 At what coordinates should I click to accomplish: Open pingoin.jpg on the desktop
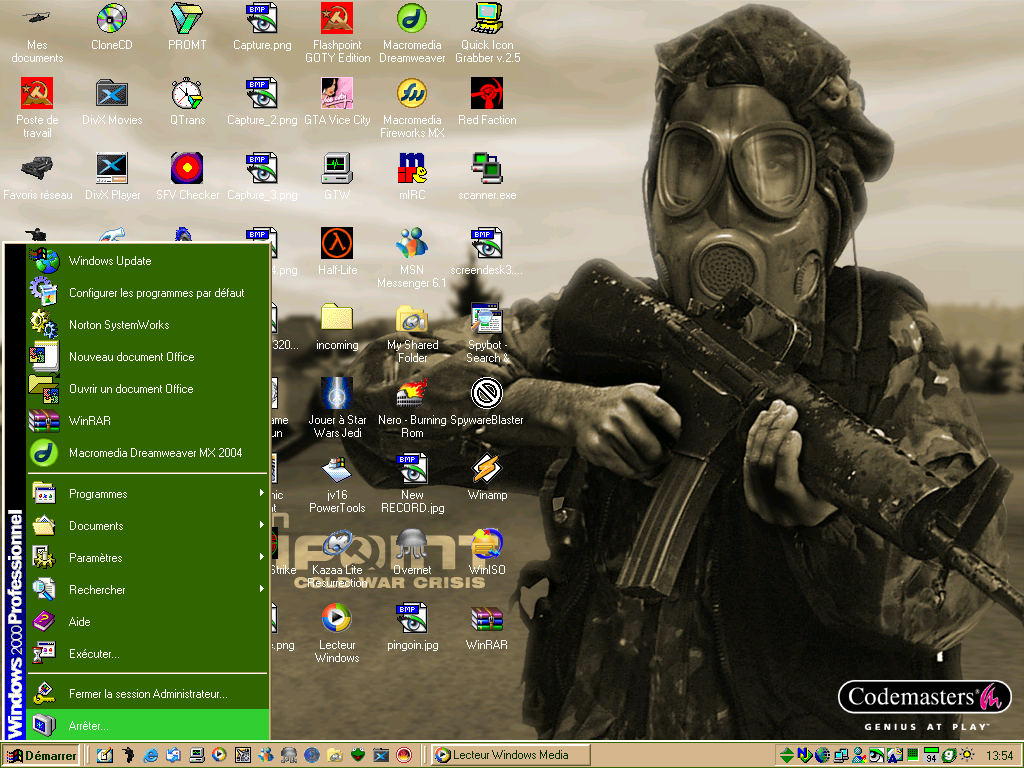tap(412, 627)
